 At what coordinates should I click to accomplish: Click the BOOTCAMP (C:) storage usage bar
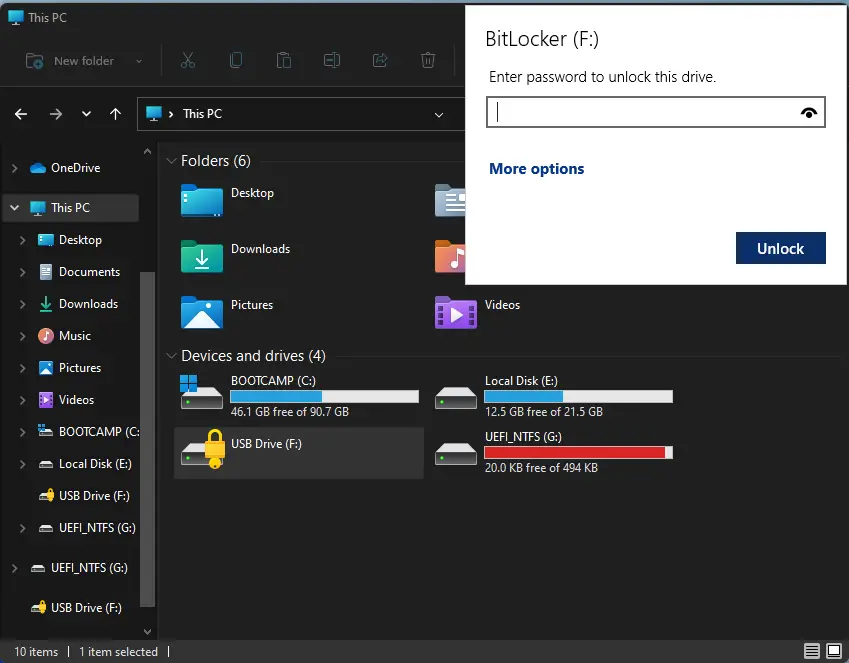click(324, 396)
